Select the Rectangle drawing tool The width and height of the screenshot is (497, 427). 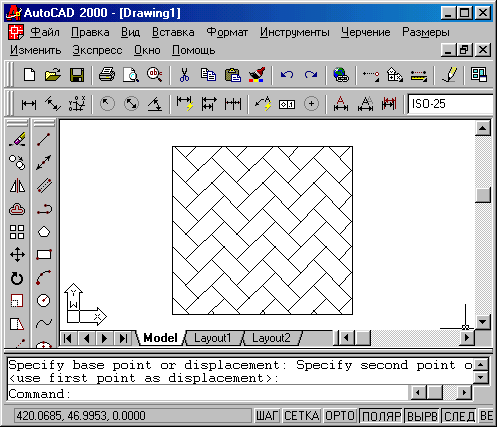point(44,255)
